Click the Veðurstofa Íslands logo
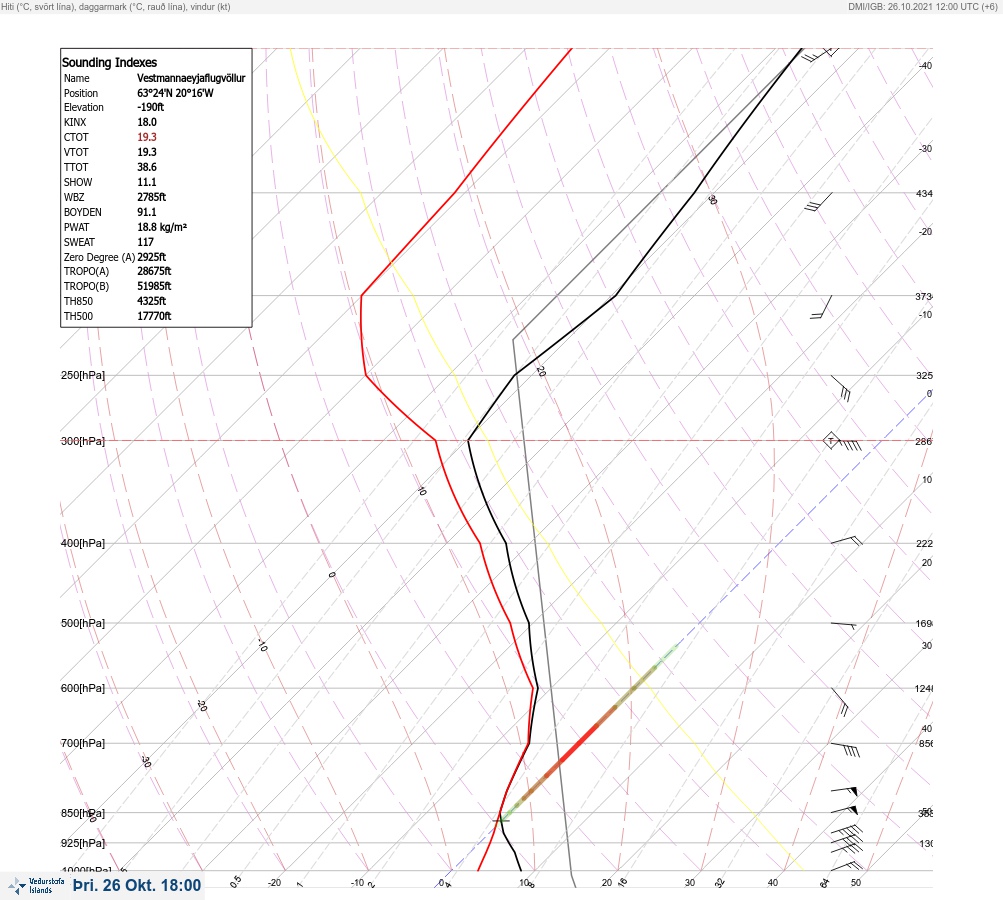 36,886
